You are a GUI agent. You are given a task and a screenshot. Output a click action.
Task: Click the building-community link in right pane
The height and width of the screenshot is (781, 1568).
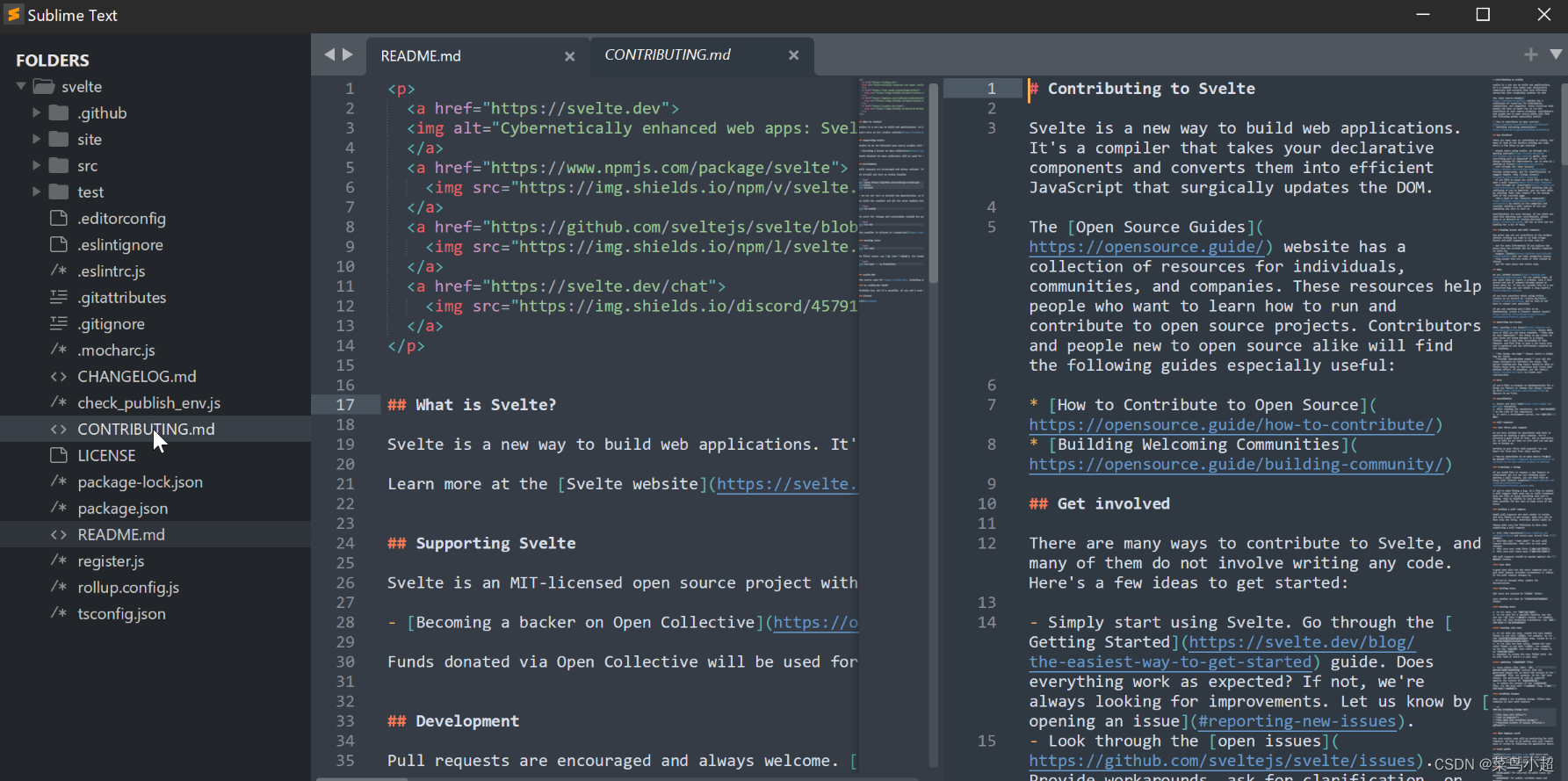click(x=1237, y=464)
